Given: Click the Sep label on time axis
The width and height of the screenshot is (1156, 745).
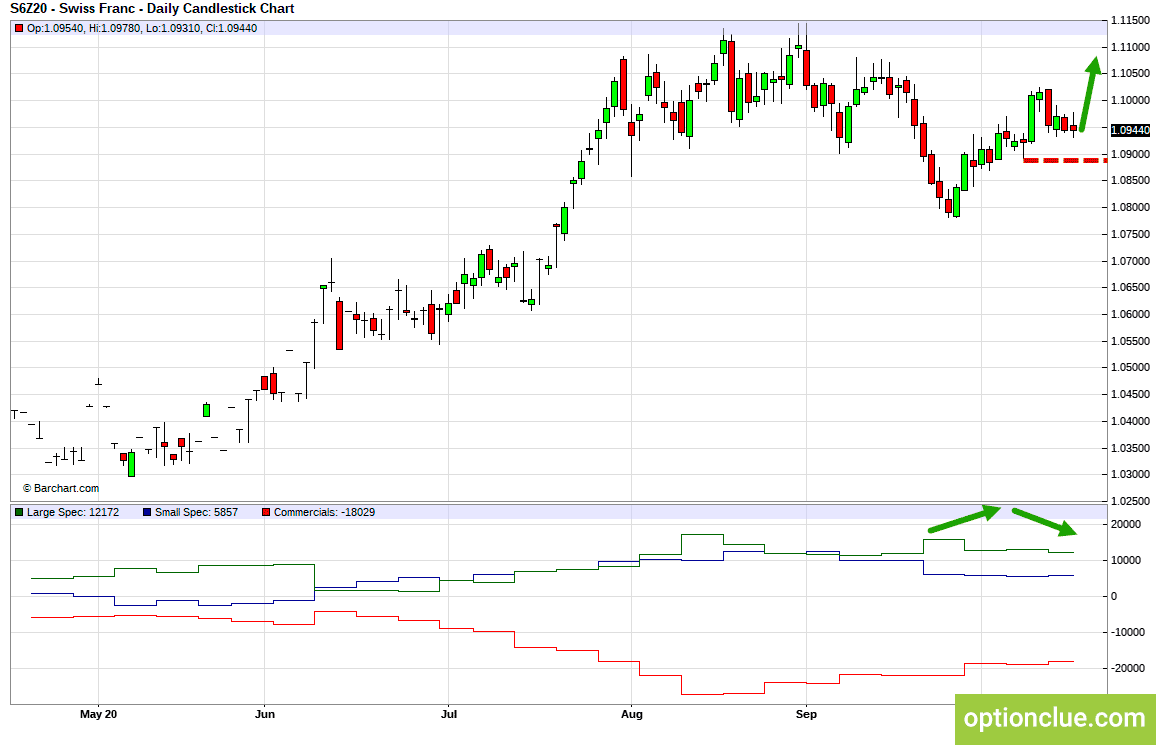Looking at the screenshot, I should click(x=807, y=714).
